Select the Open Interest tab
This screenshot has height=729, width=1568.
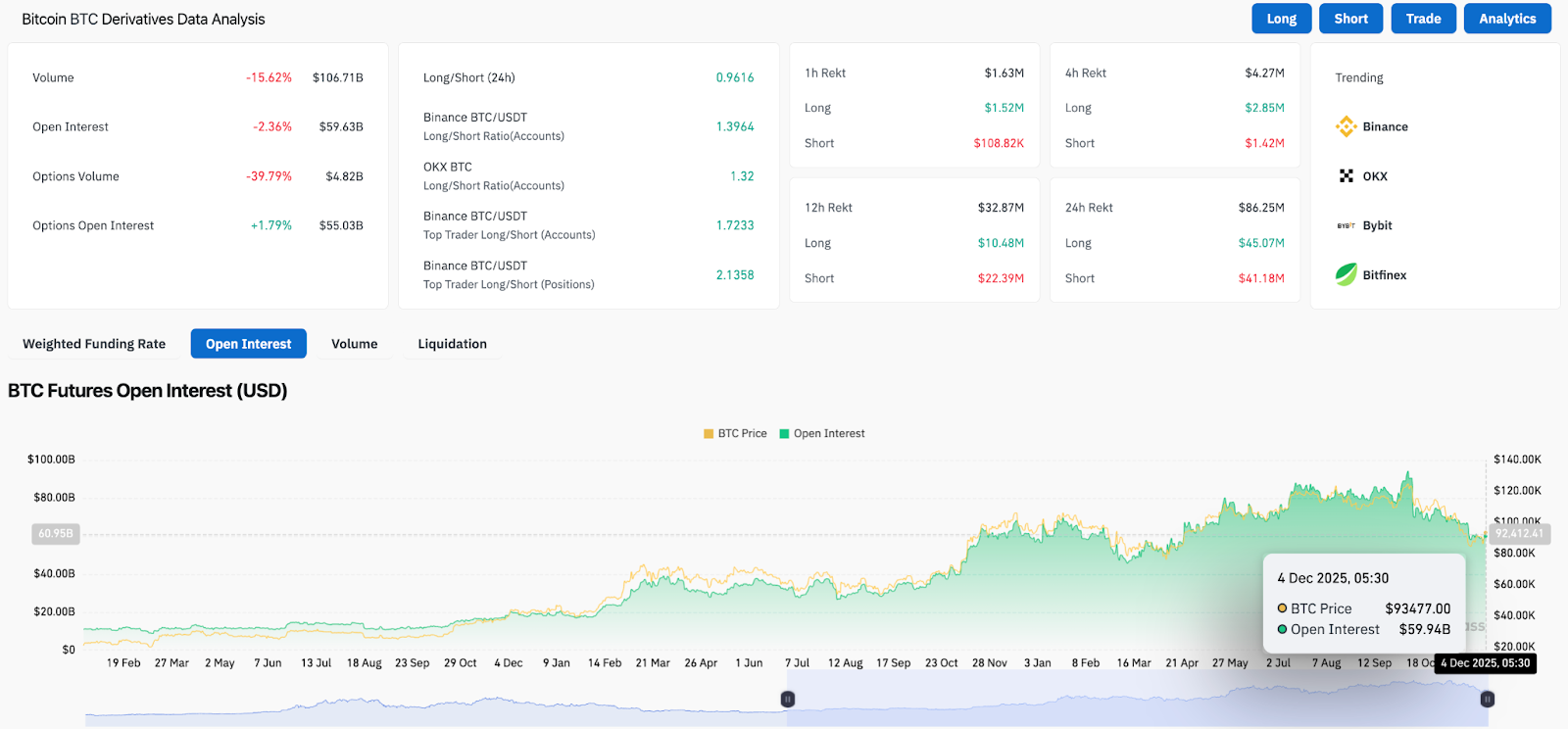pos(248,344)
